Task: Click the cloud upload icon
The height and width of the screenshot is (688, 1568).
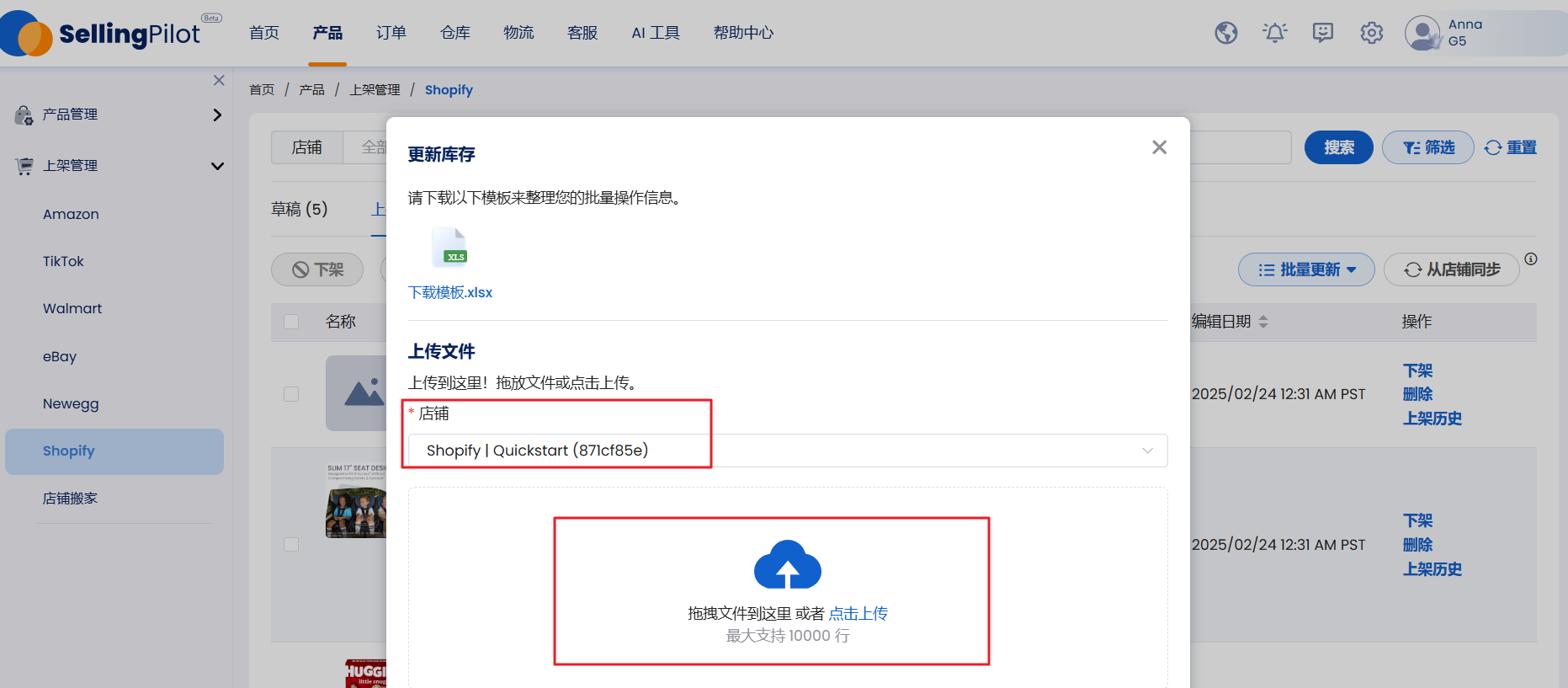Action: [x=787, y=565]
